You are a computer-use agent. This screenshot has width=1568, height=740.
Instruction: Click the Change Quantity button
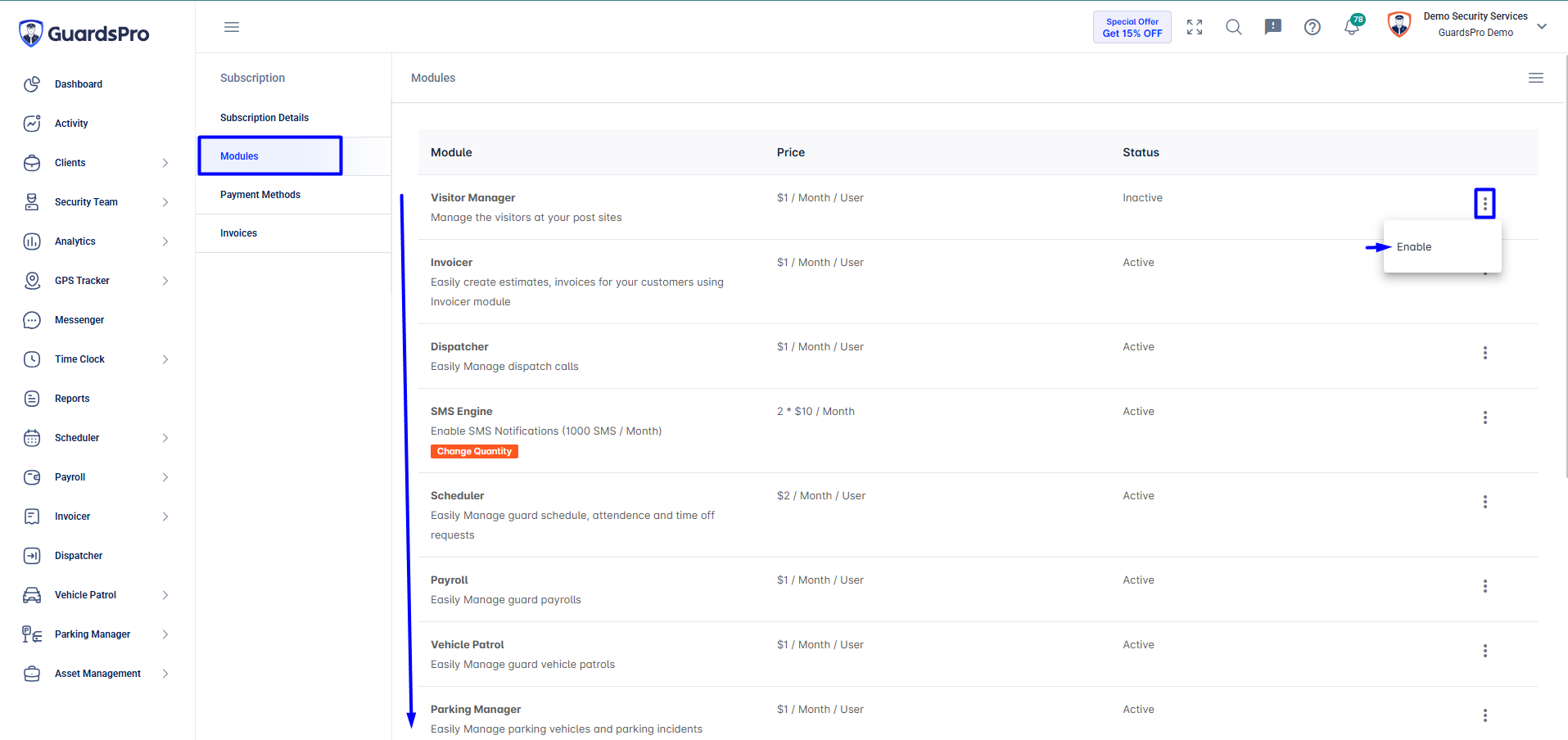[x=474, y=451]
